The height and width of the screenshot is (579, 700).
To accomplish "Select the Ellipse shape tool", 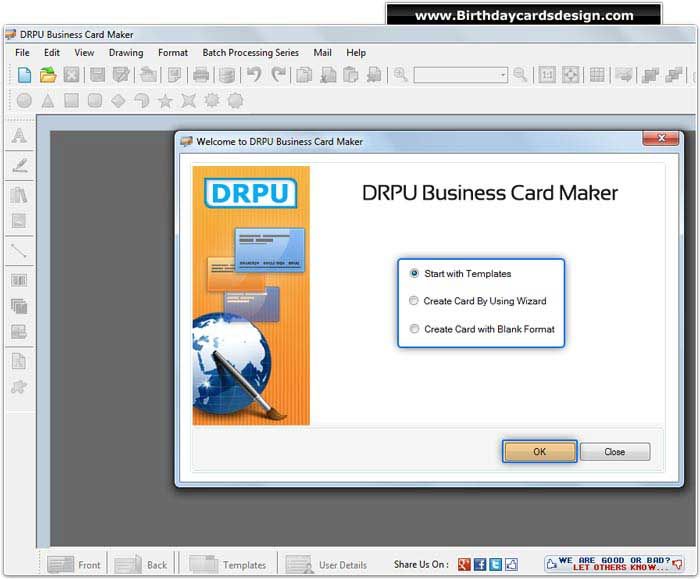I will 24,100.
